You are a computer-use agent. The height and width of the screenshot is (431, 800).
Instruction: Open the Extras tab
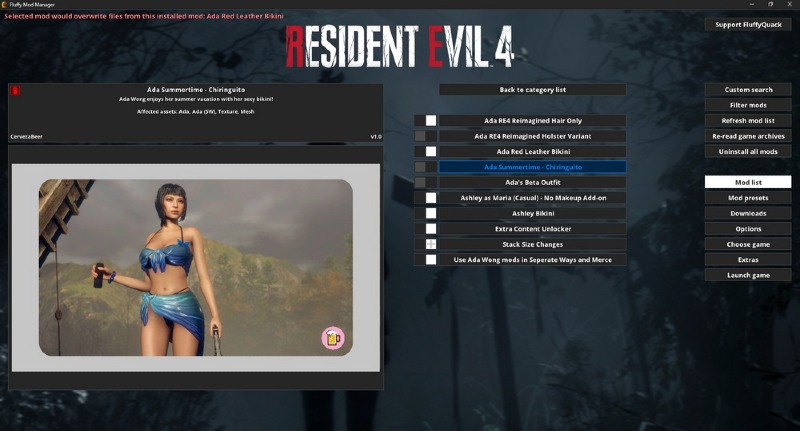(x=748, y=260)
